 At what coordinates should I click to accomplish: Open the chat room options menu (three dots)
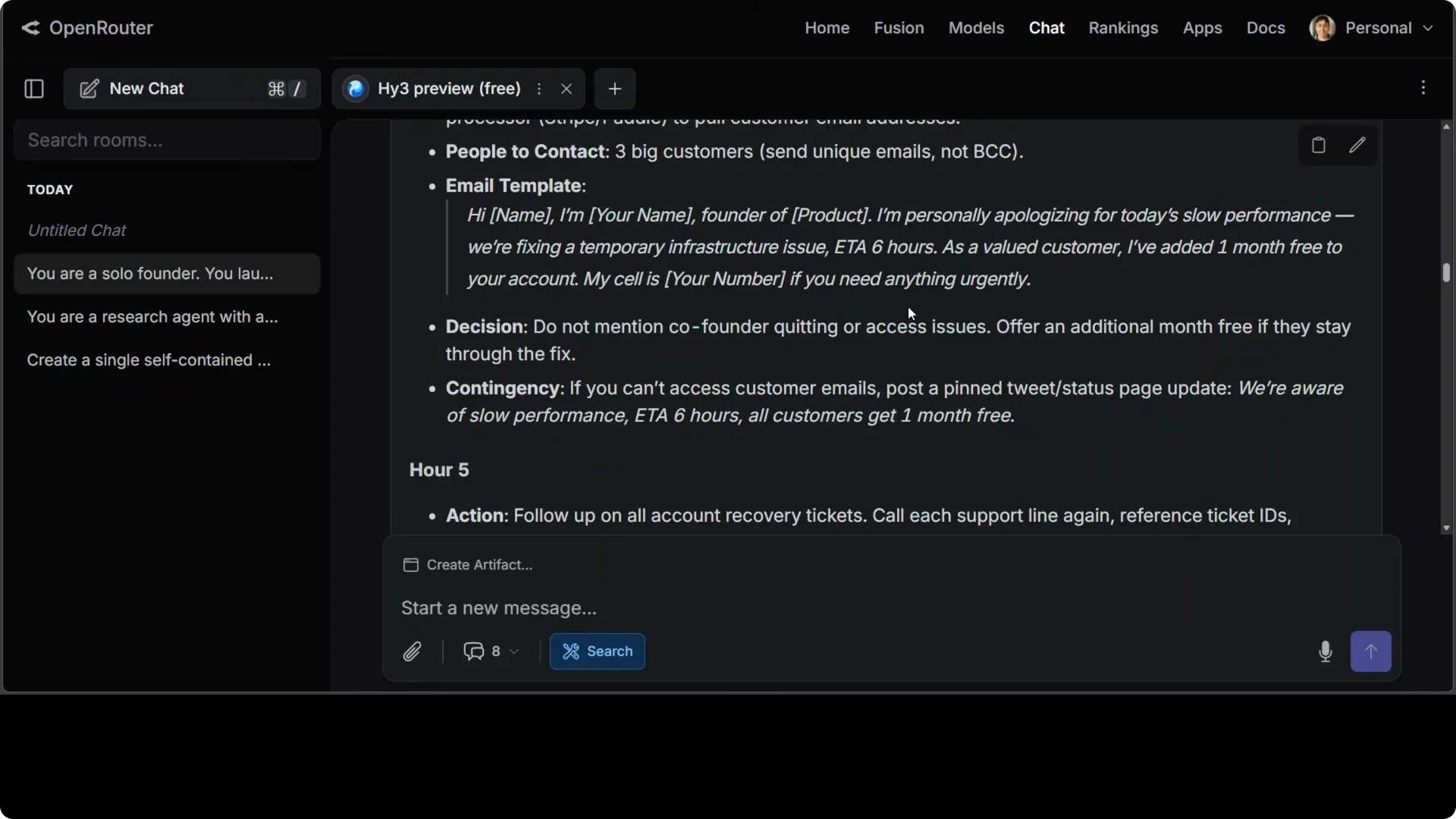(x=1423, y=88)
